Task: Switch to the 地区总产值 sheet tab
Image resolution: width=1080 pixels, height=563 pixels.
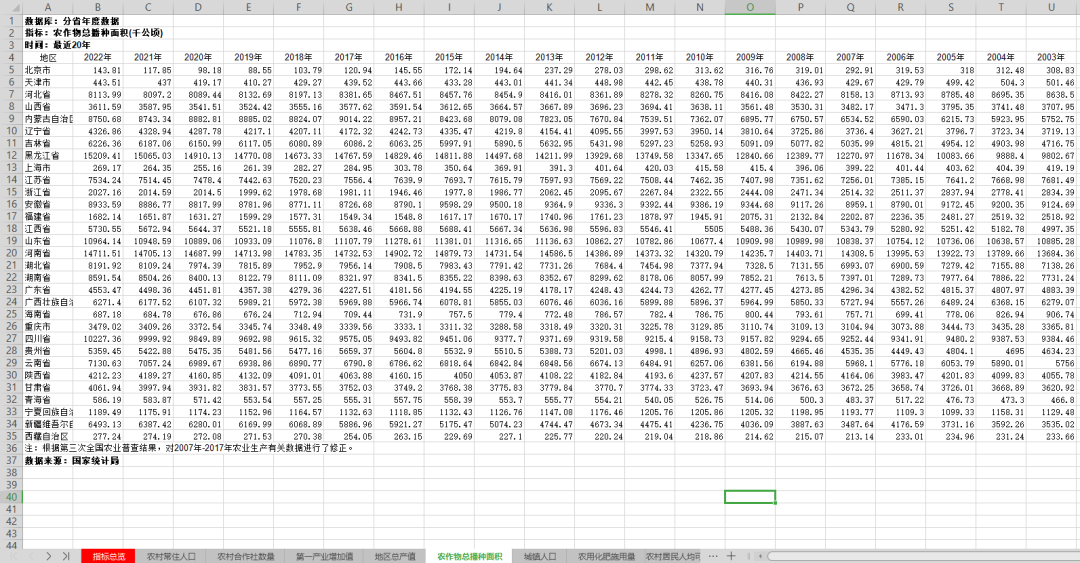Action: coord(393,556)
